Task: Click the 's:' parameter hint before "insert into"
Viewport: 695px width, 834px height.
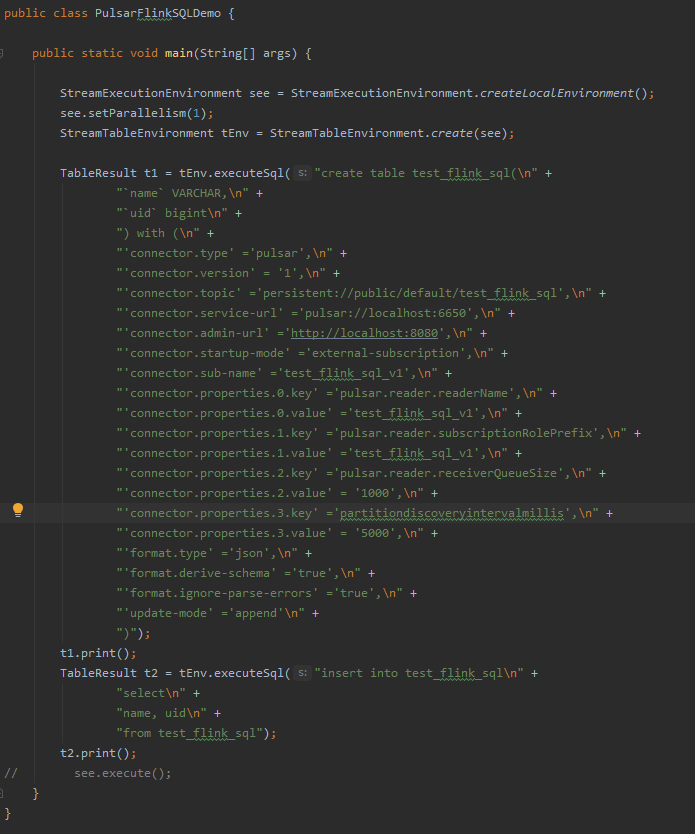Action: point(302,673)
